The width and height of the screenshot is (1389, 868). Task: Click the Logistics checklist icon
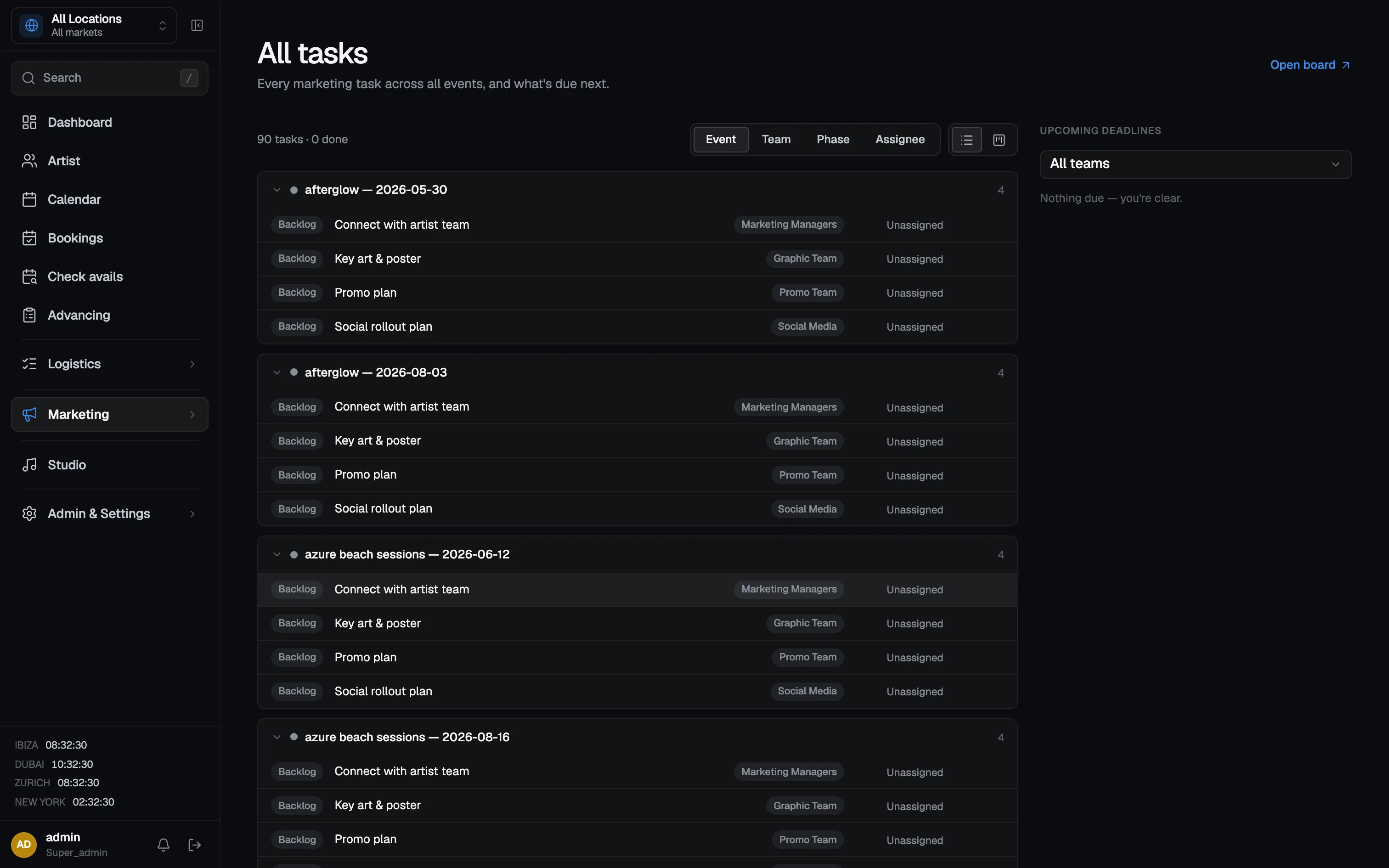(29, 364)
